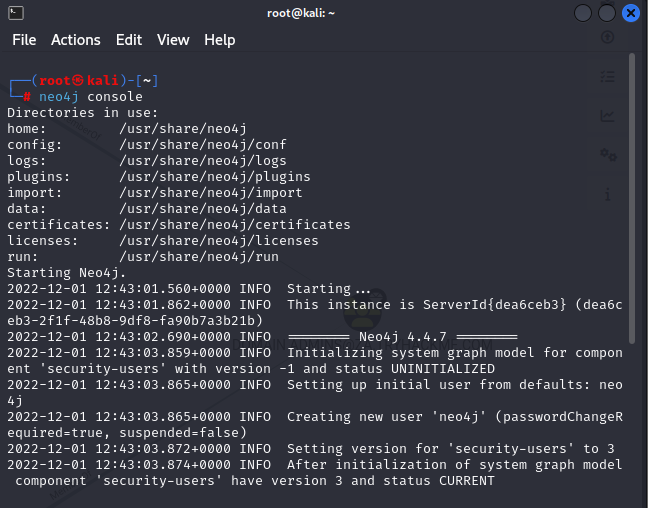The image size is (648, 508).
Task: Click the /usr/share/neo4j/certificates path text
Action: tap(235, 225)
